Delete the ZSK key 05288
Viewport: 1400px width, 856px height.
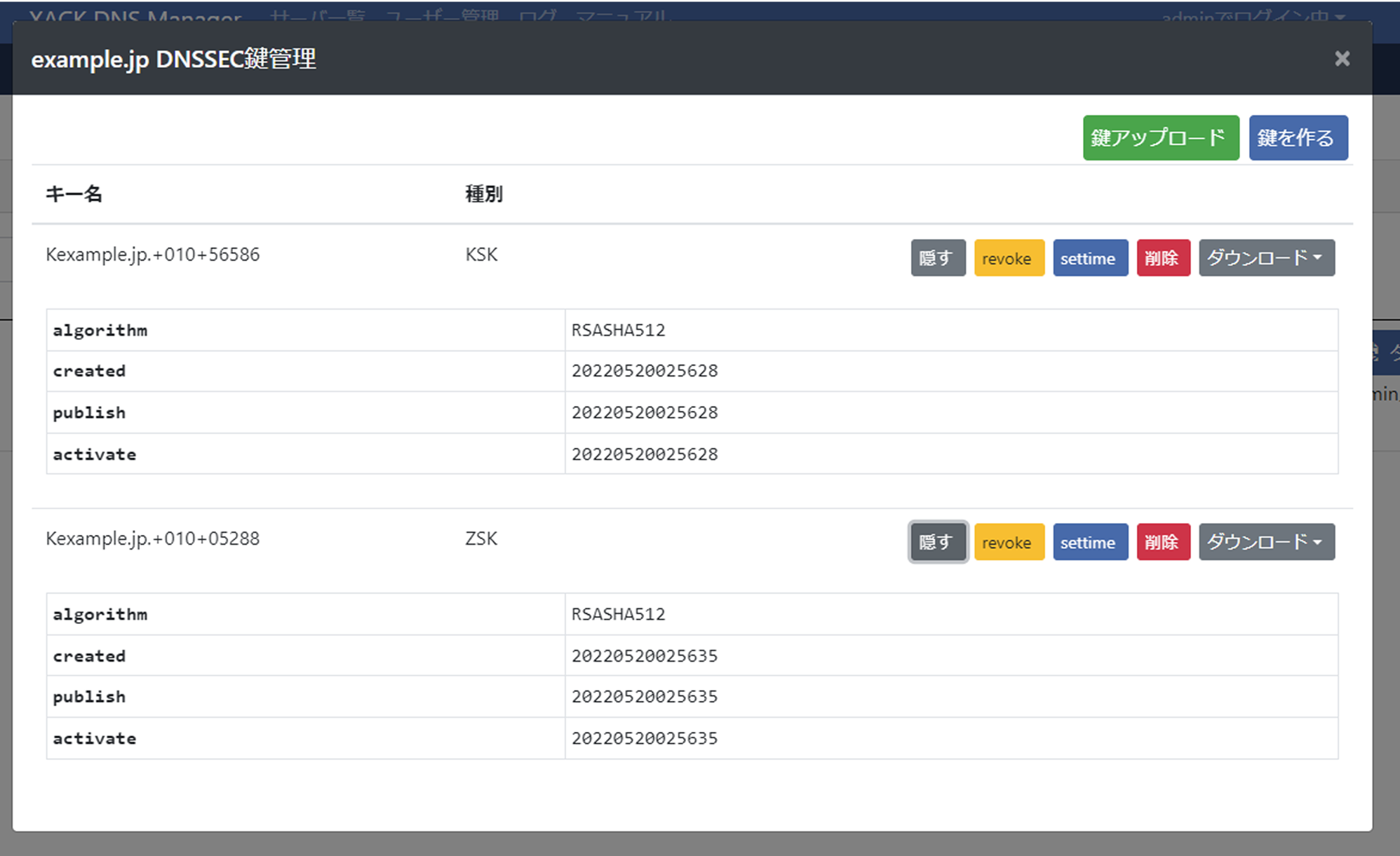[1163, 542]
